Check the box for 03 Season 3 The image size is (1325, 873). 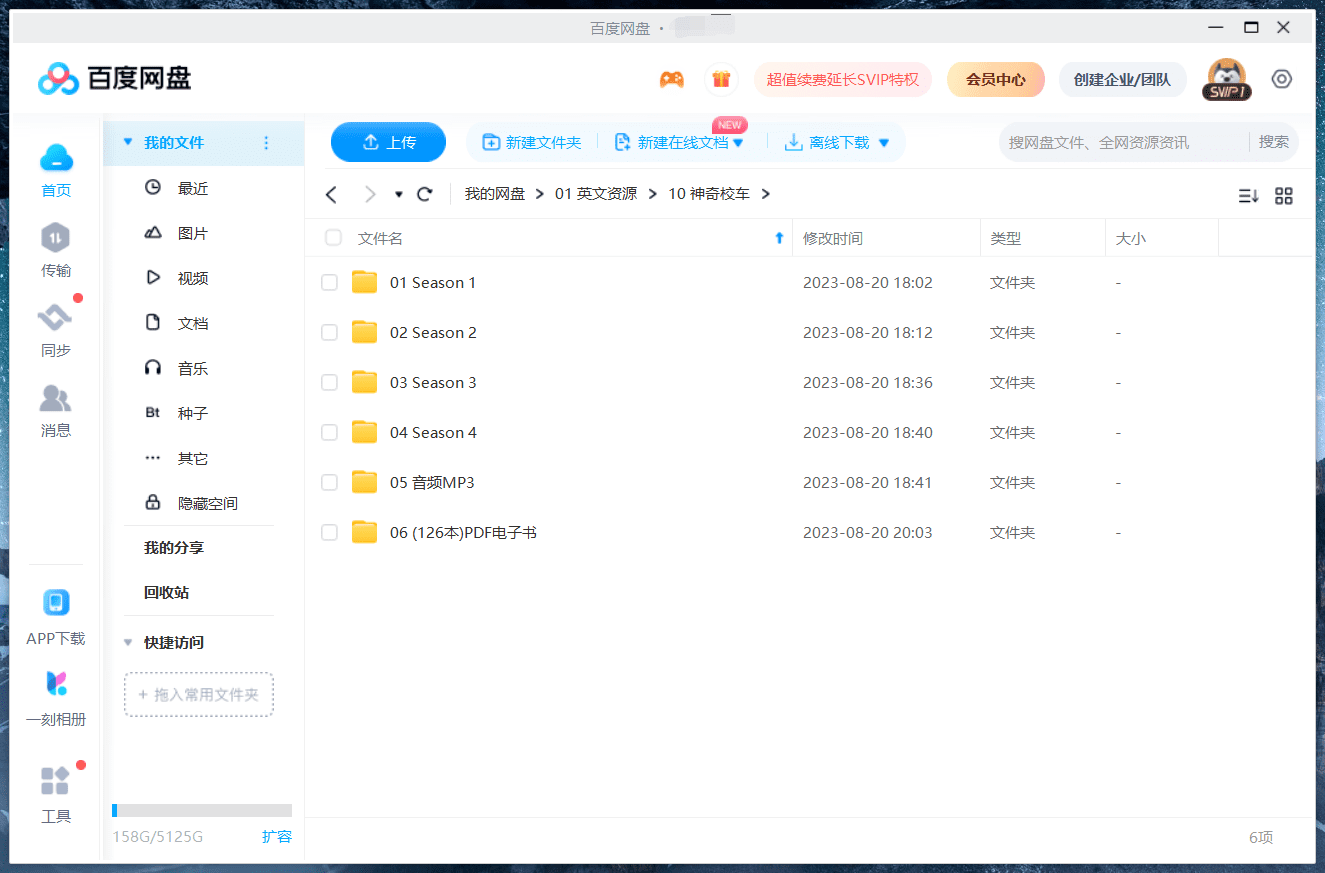click(x=329, y=383)
